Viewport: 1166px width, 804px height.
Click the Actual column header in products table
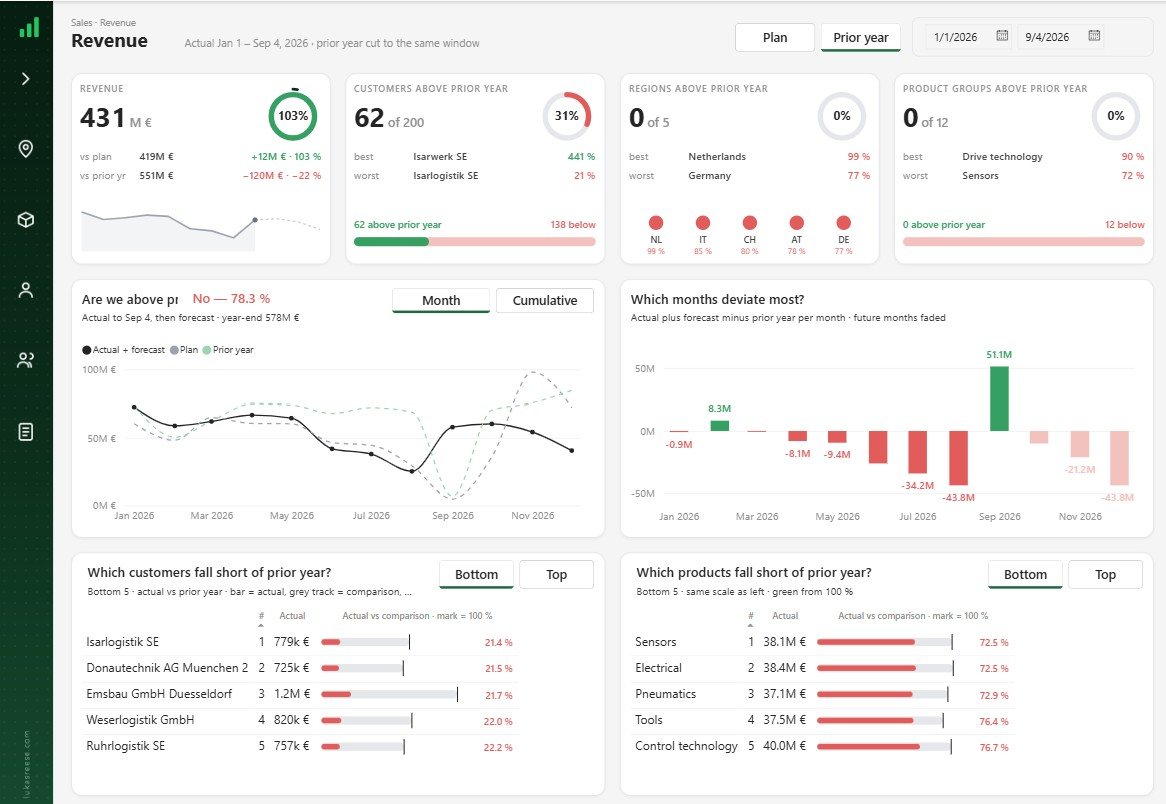(x=785, y=616)
